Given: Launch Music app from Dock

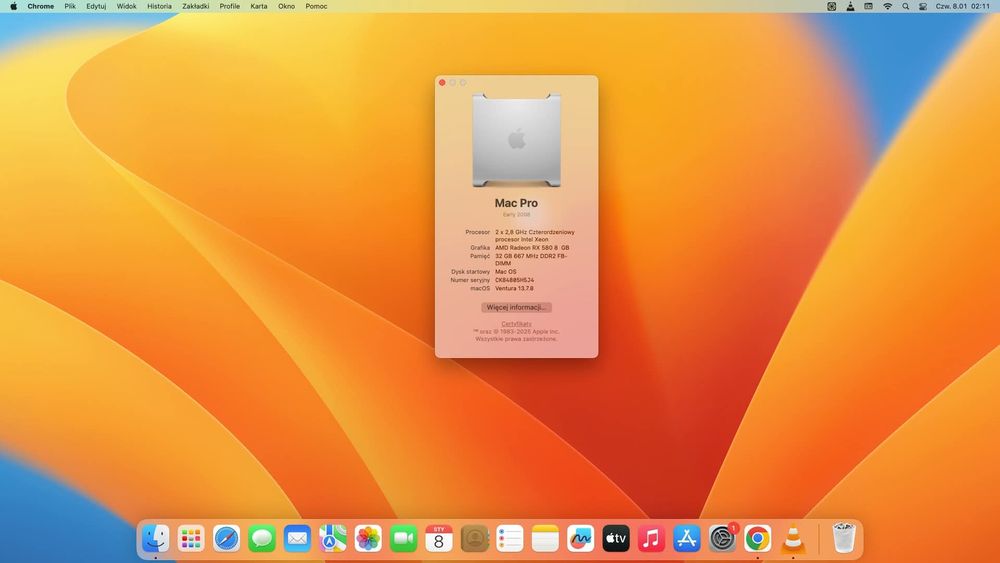Looking at the screenshot, I should tap(651, 539).
